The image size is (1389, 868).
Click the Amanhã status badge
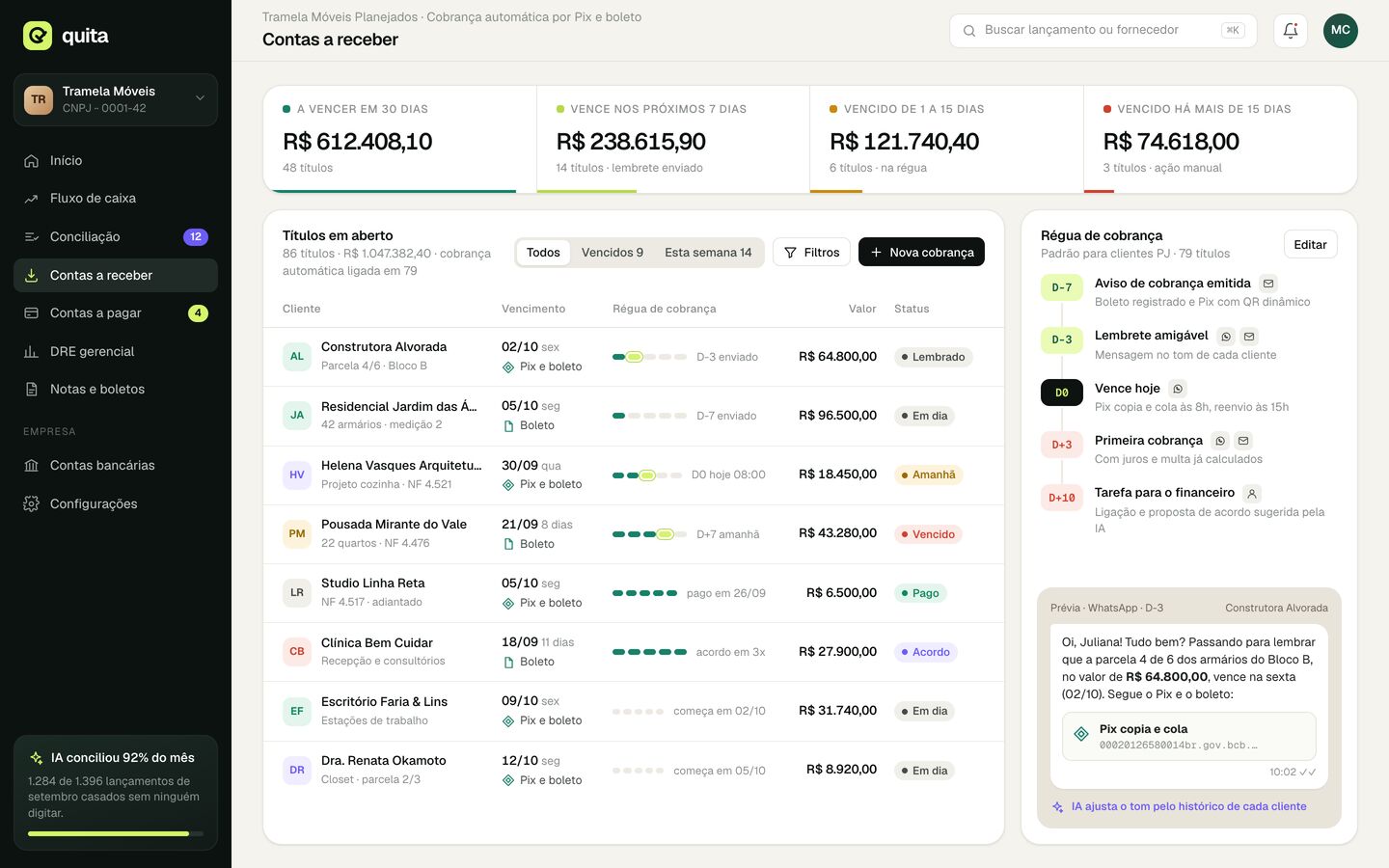(x=928, y=475)
